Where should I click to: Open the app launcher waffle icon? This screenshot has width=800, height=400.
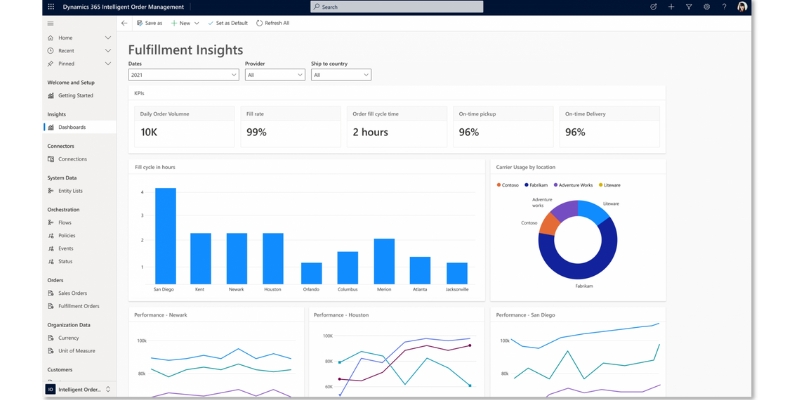click(x=51, y=6)
